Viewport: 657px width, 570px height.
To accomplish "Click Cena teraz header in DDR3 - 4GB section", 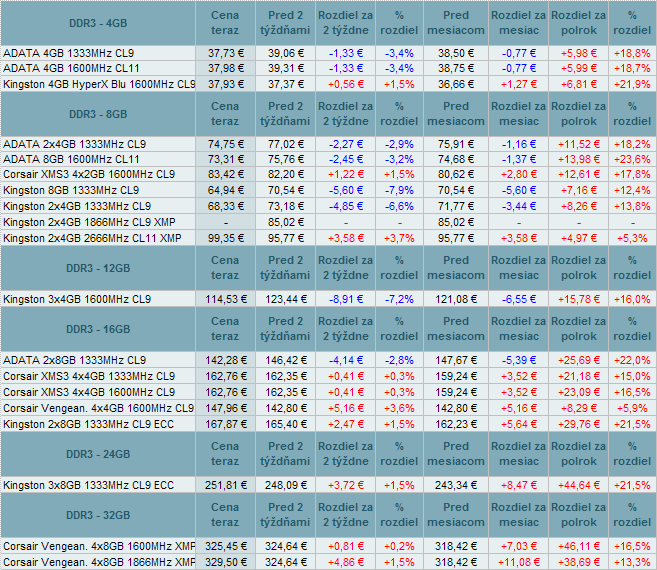I will [225, 23].
